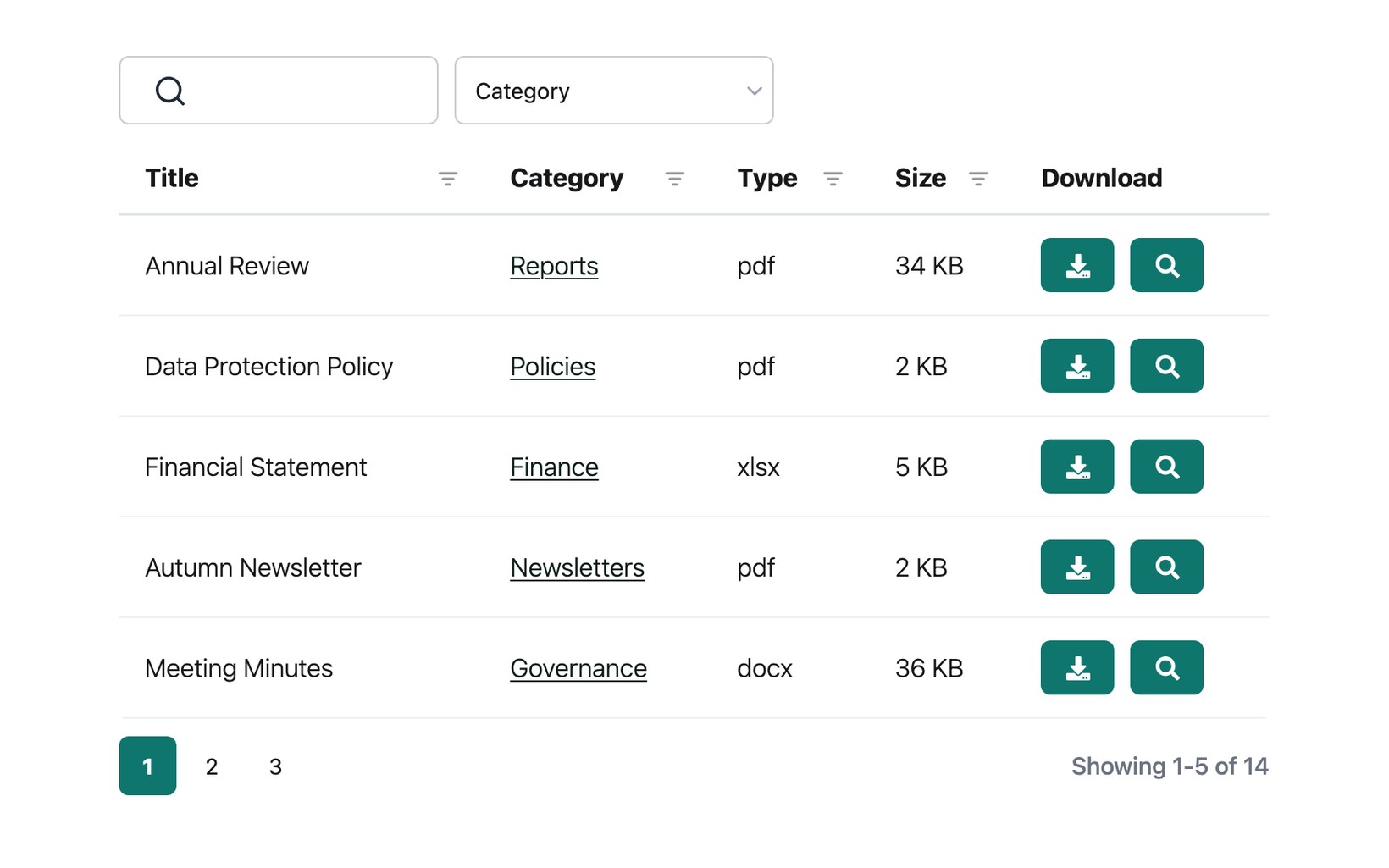Click the Type column header text
The height and width of the screenshot is (868, 1389).
[767, 178]
